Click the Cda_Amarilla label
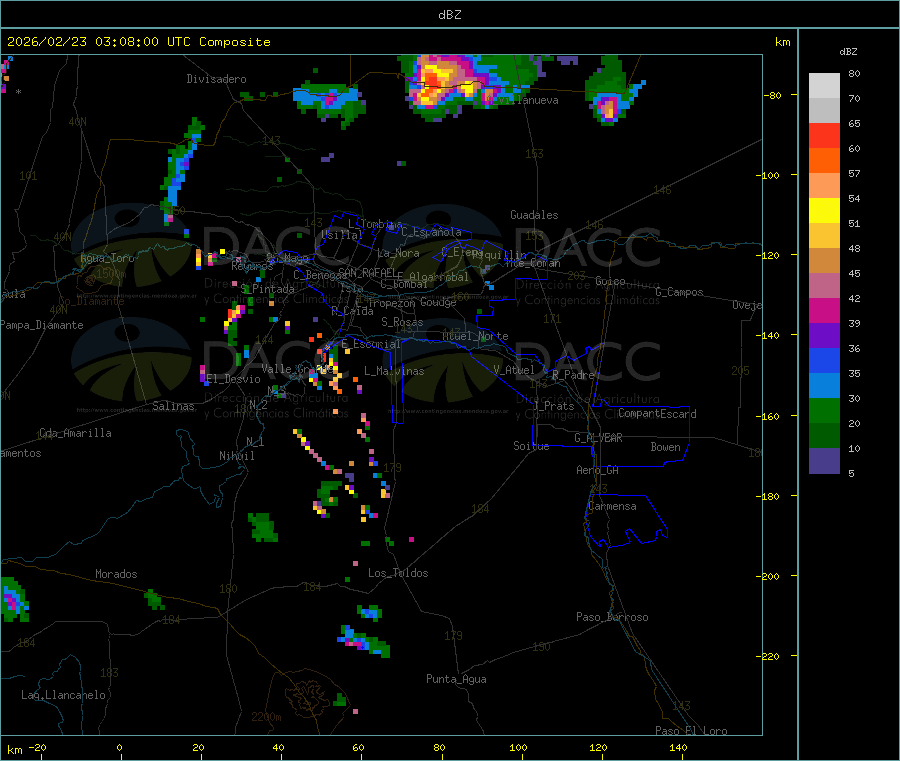The height and width of the screenshot is (761, 900). pyautogui.click(x=75, y=433)
